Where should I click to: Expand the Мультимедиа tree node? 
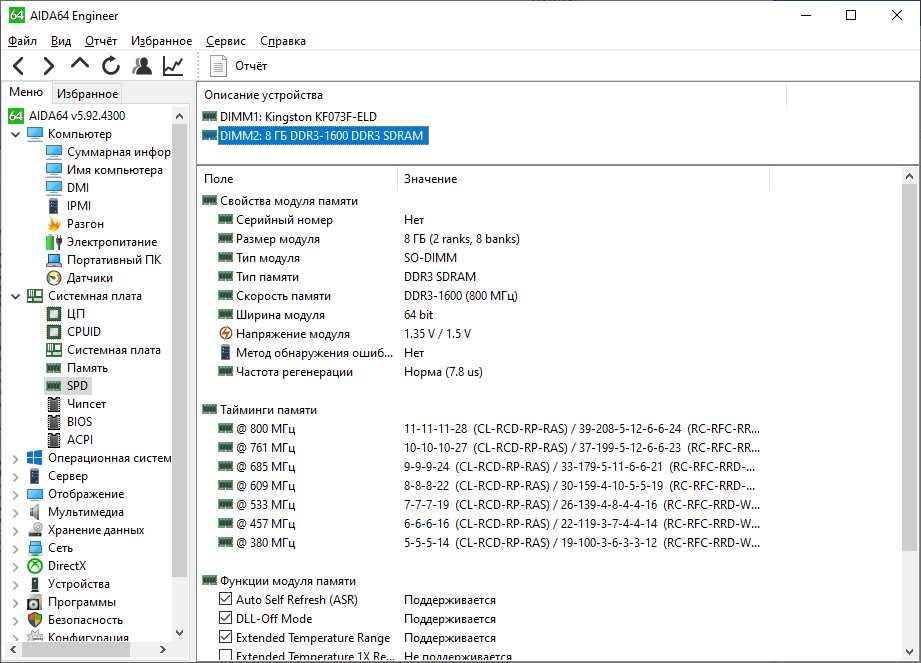point(16,513)
